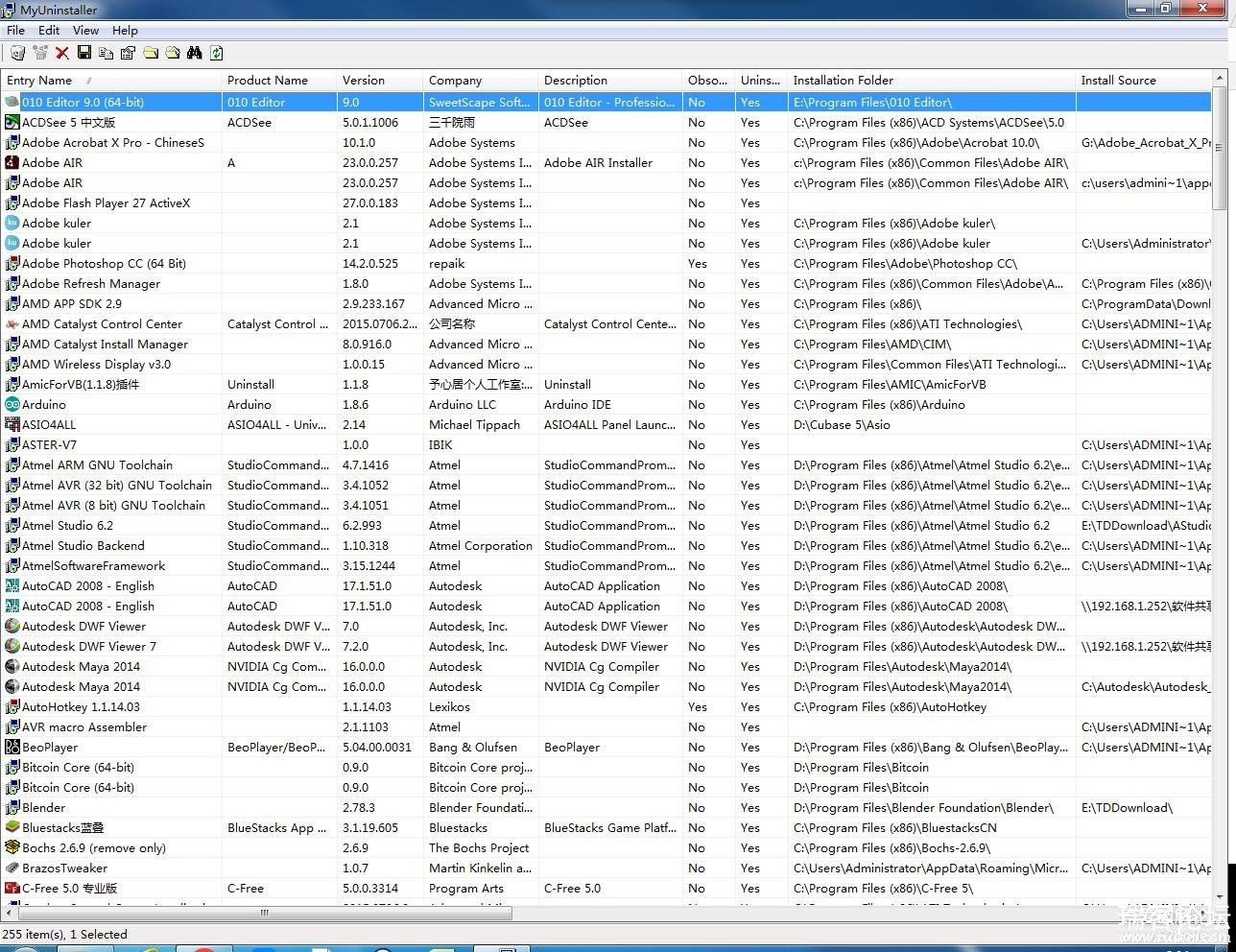Click the copy selected items icon
Viewport: 1236px width, 952px height.
point(107,53)
